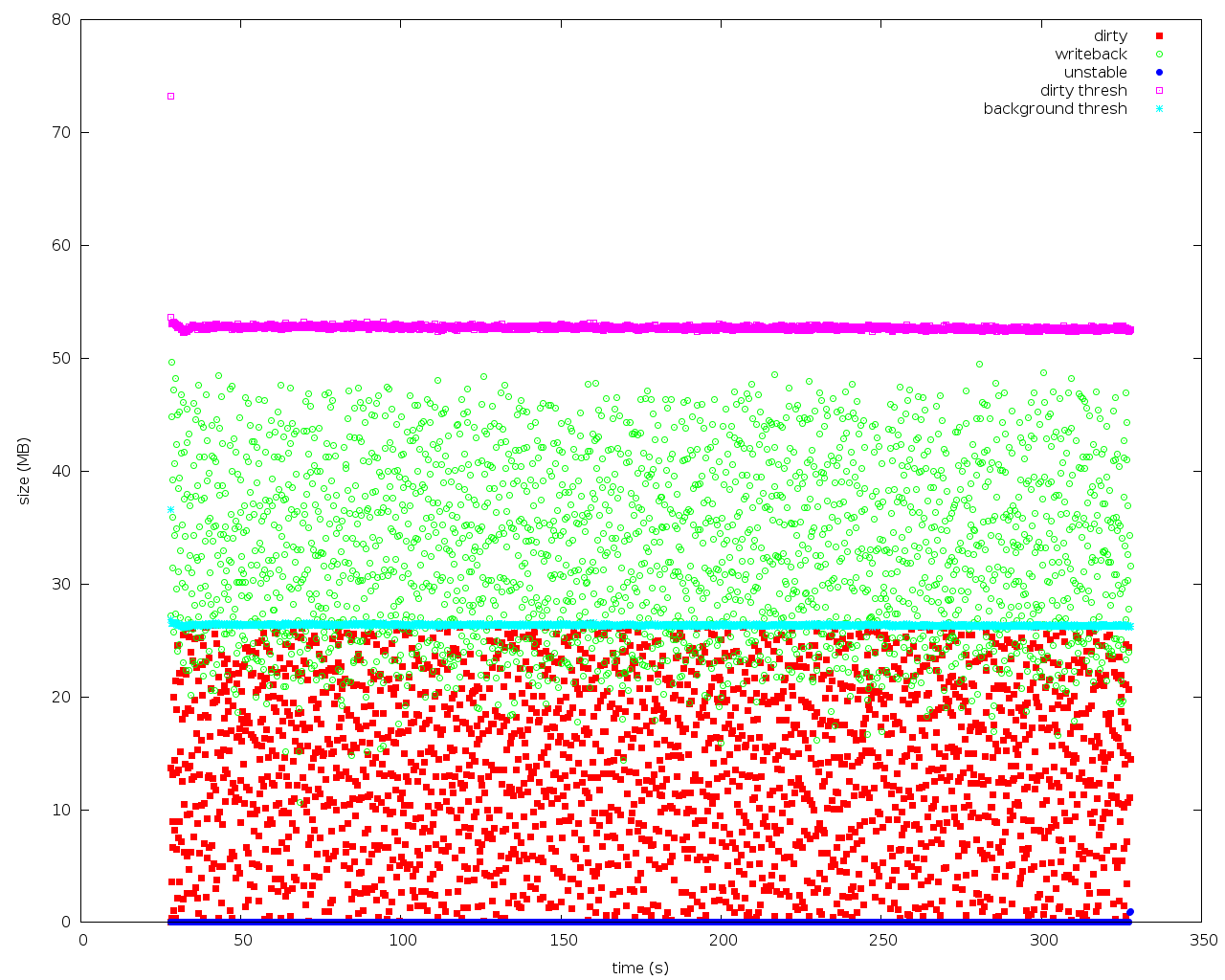Click the blue unstable point at series end
This screenshot has height=980, width=1225.
click(1130, 912)
